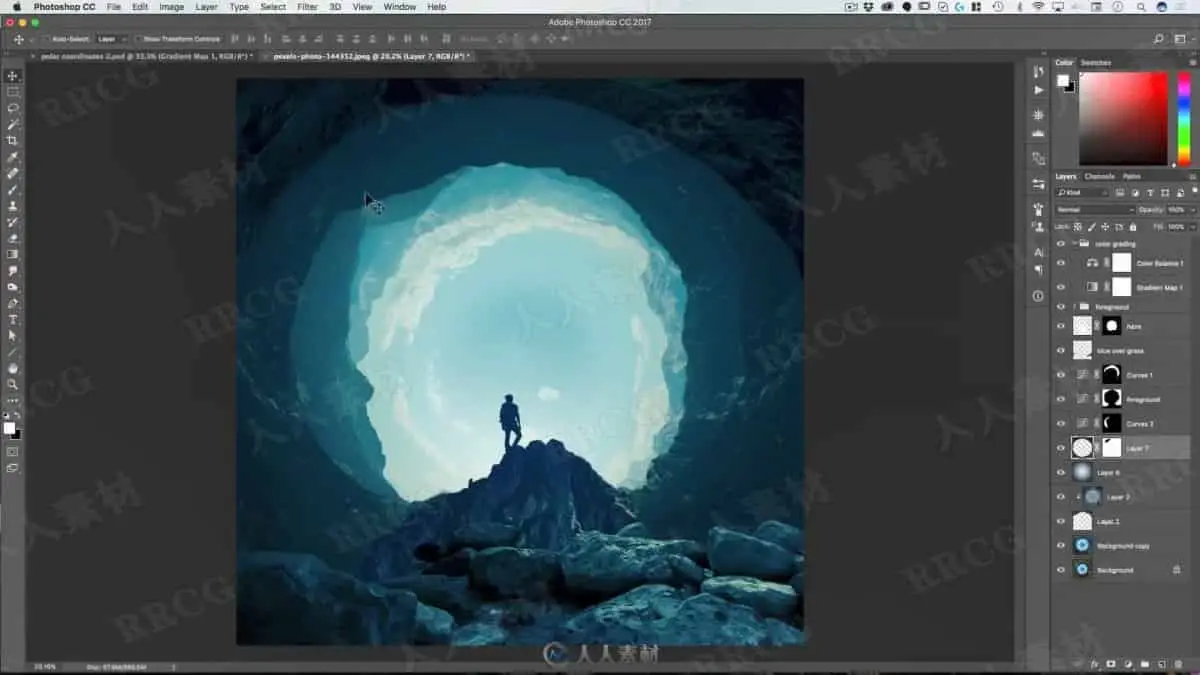Select the Rectangular Marquee tool
The image size is (1200, 675).
point(12,92)
